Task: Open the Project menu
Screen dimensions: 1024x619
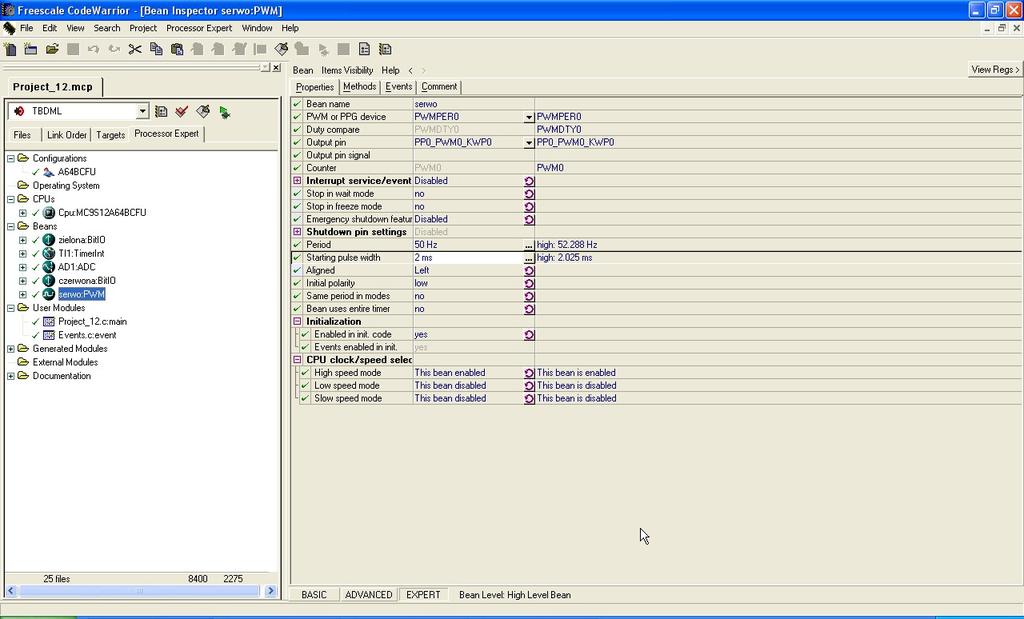Action: click(143, 28)
